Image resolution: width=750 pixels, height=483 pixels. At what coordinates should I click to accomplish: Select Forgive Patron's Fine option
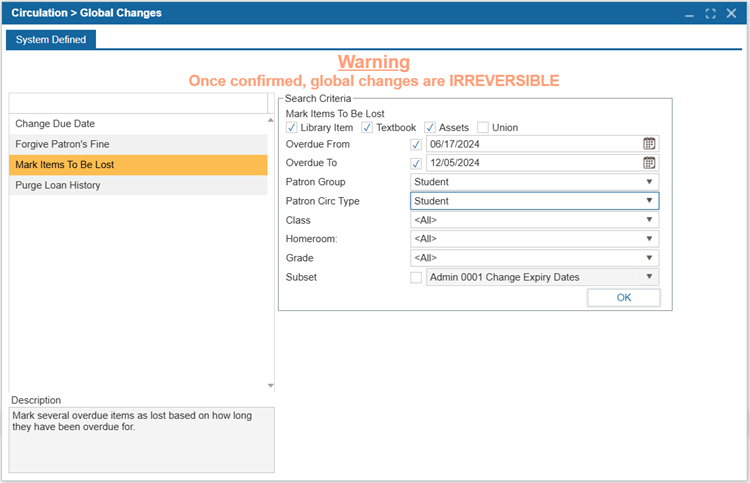tap(138, 144)
